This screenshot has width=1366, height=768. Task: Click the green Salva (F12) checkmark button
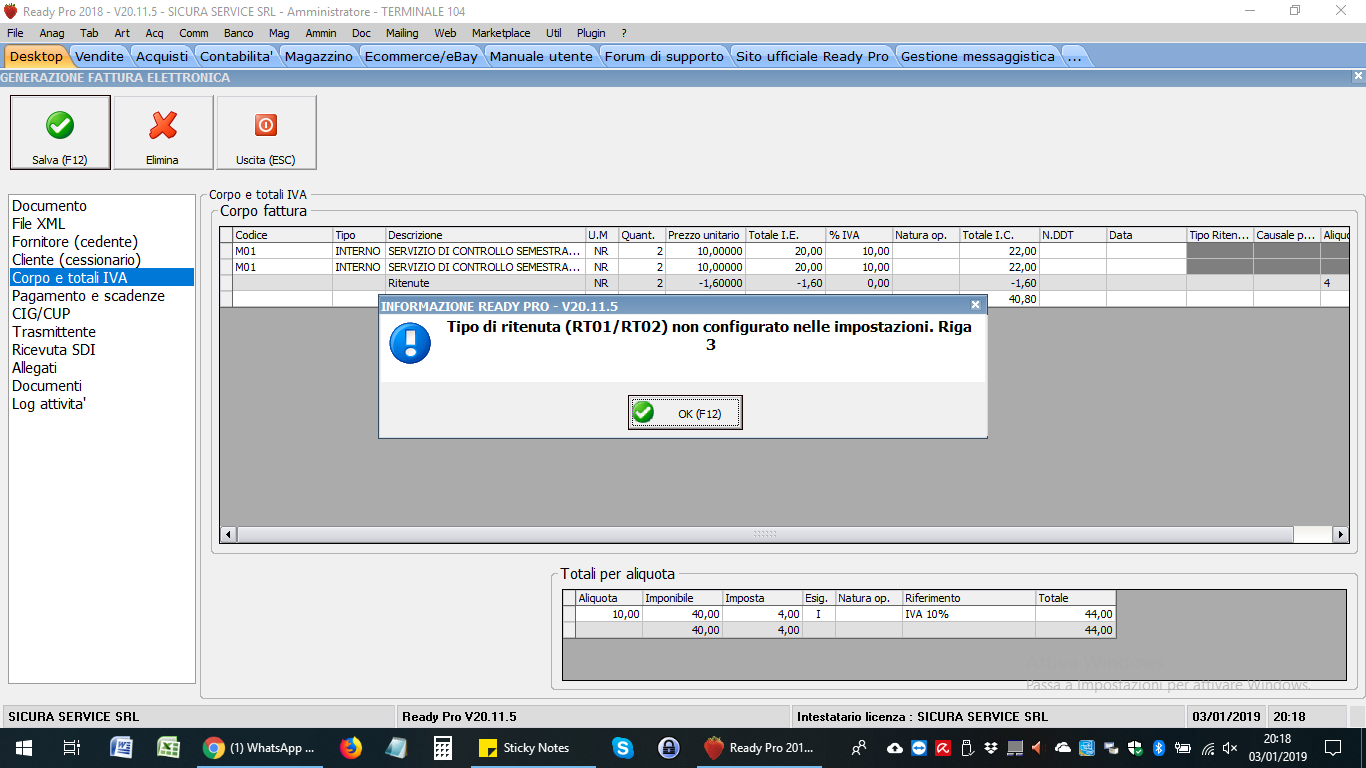point(60,133)
